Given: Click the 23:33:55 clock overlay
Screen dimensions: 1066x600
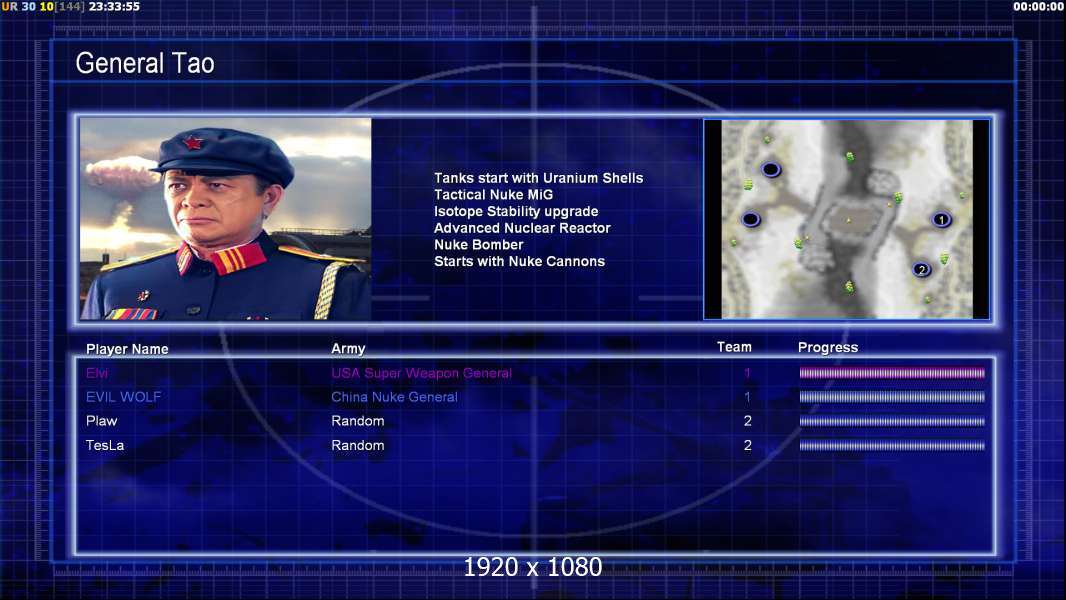Looking at the screenshot, I should coord(114,7).
